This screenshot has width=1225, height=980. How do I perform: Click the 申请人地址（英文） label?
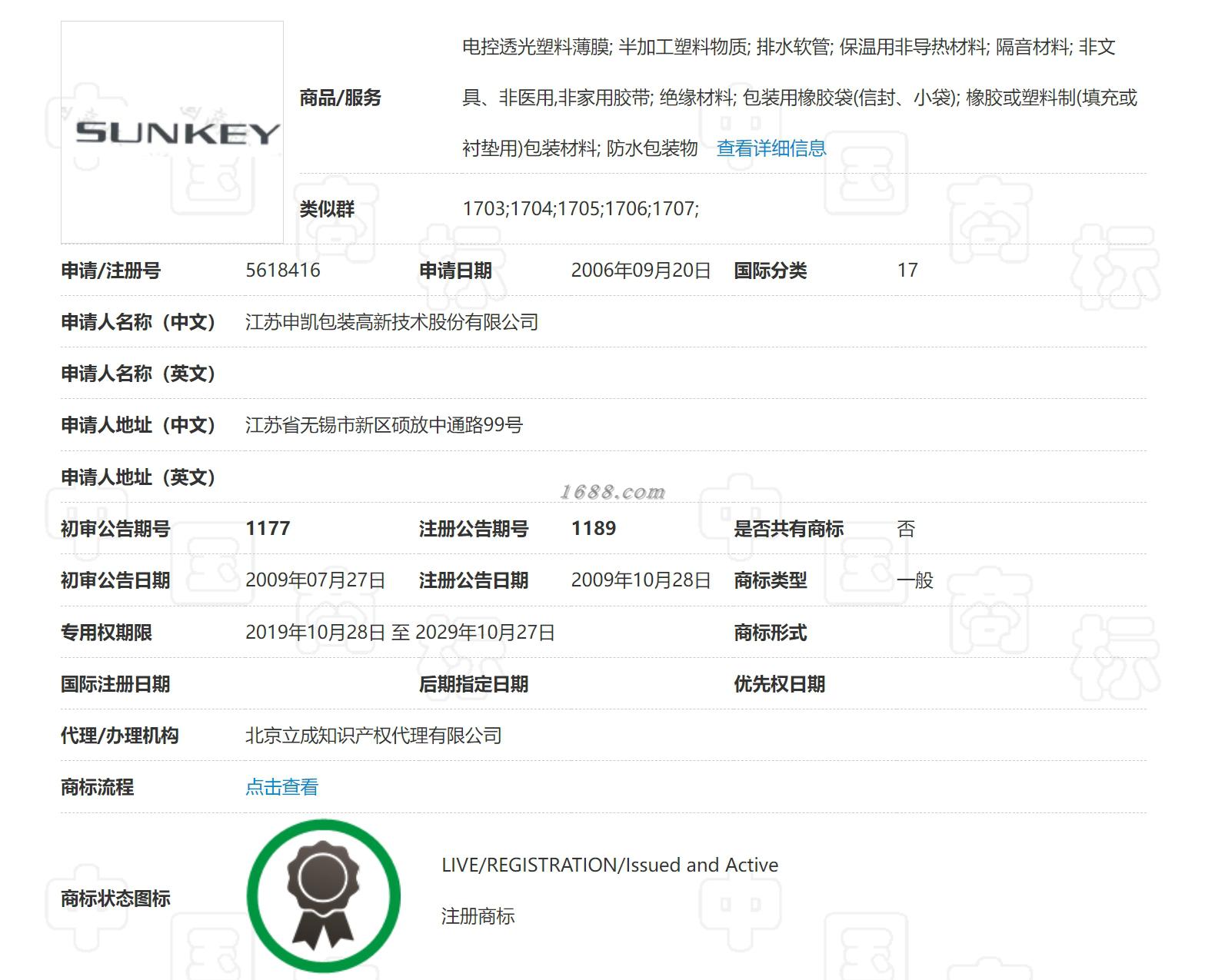[x=138, y=477]
